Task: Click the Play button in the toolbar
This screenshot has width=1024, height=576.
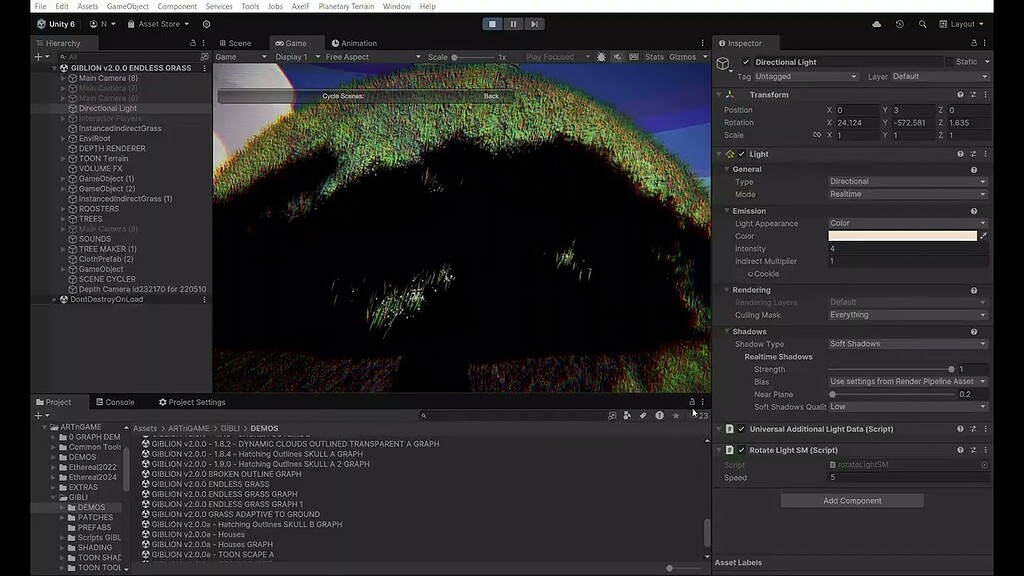Action: [x=491, y=24]
